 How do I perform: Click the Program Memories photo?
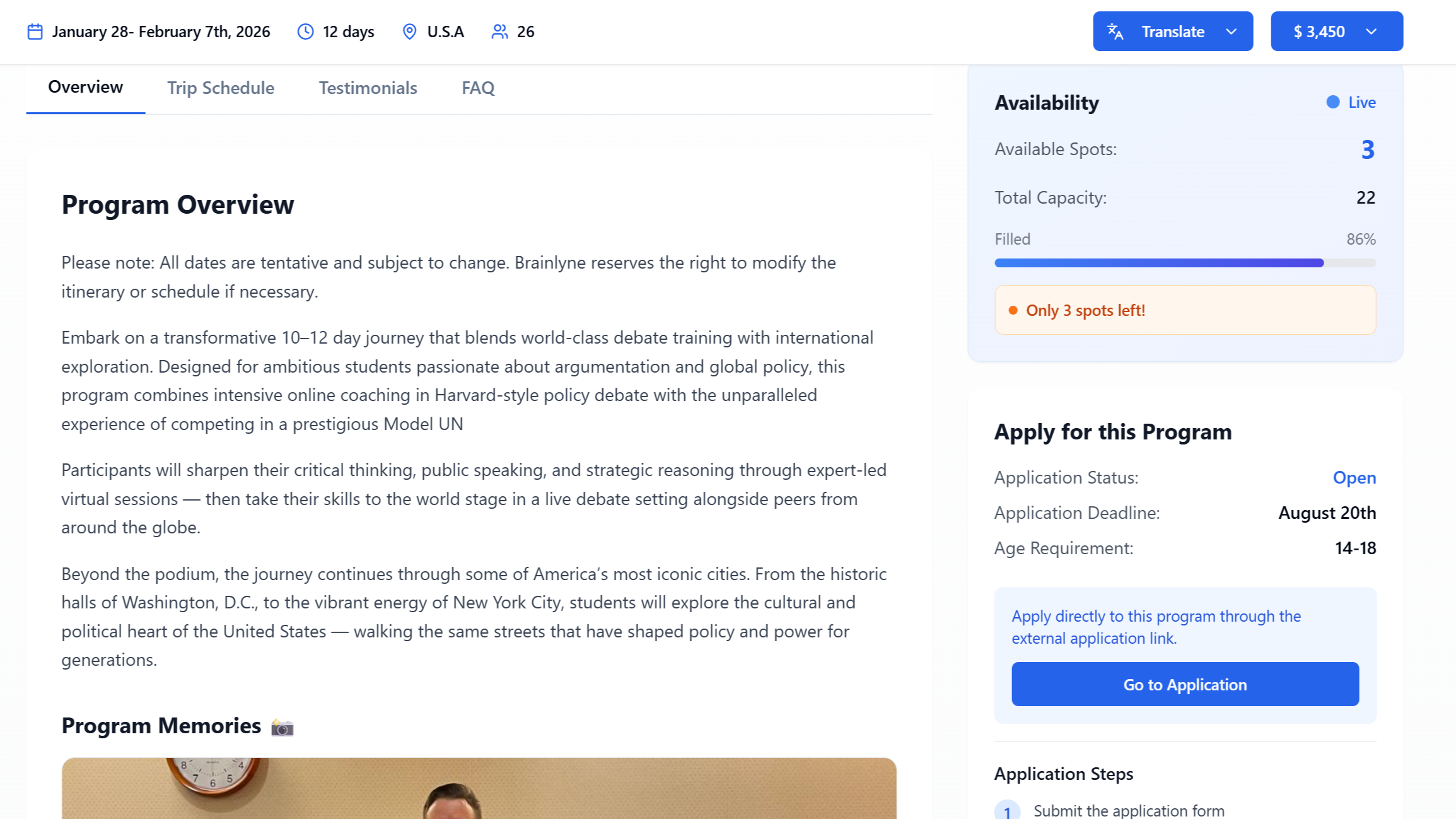point(479,788)
